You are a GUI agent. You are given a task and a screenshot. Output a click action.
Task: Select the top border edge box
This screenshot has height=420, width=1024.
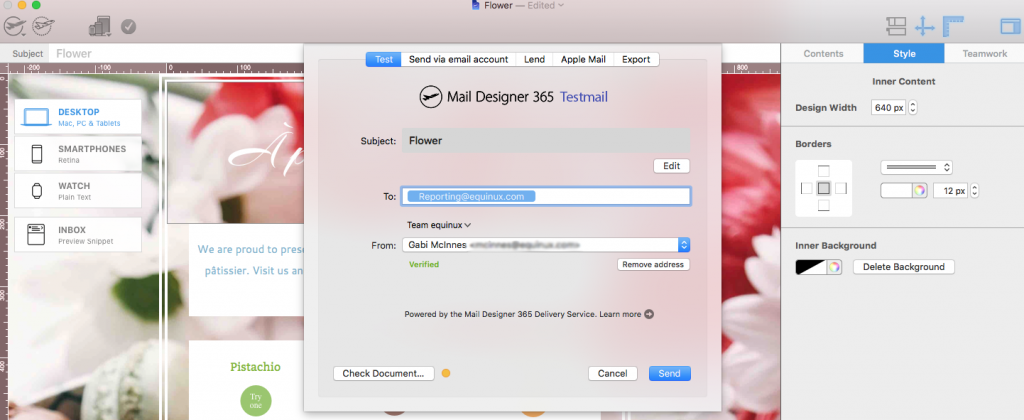(824, 171)
